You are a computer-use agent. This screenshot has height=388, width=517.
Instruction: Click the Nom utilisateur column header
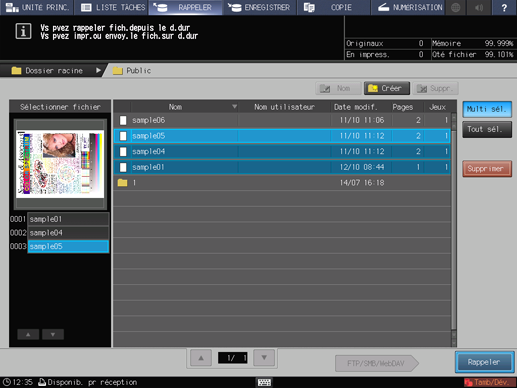click(284, 107)
